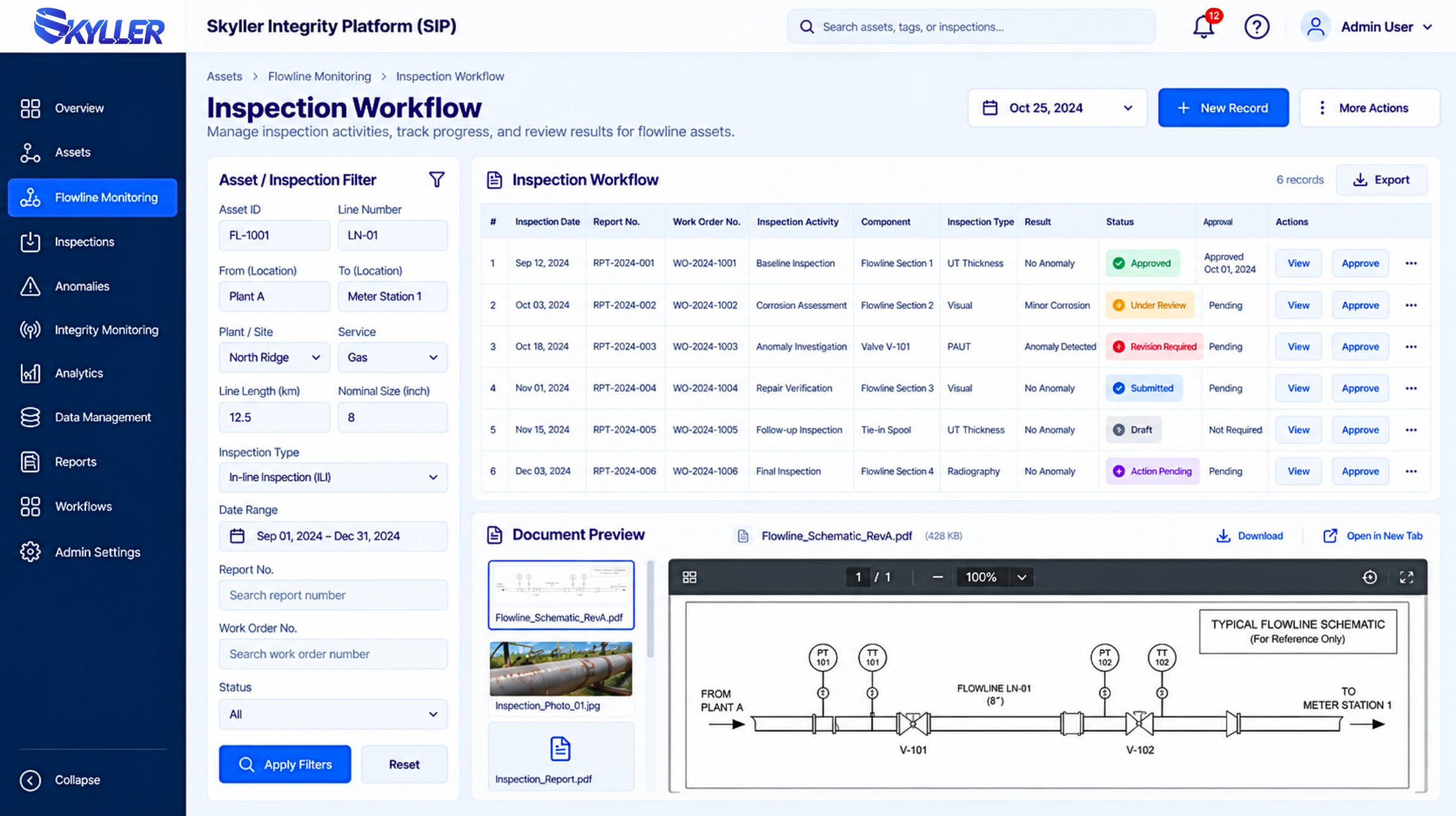This screenshot has height=816, width=1456.
Task: Open the Inspection Type In-line Inspection dropdown
Action: 333,477
